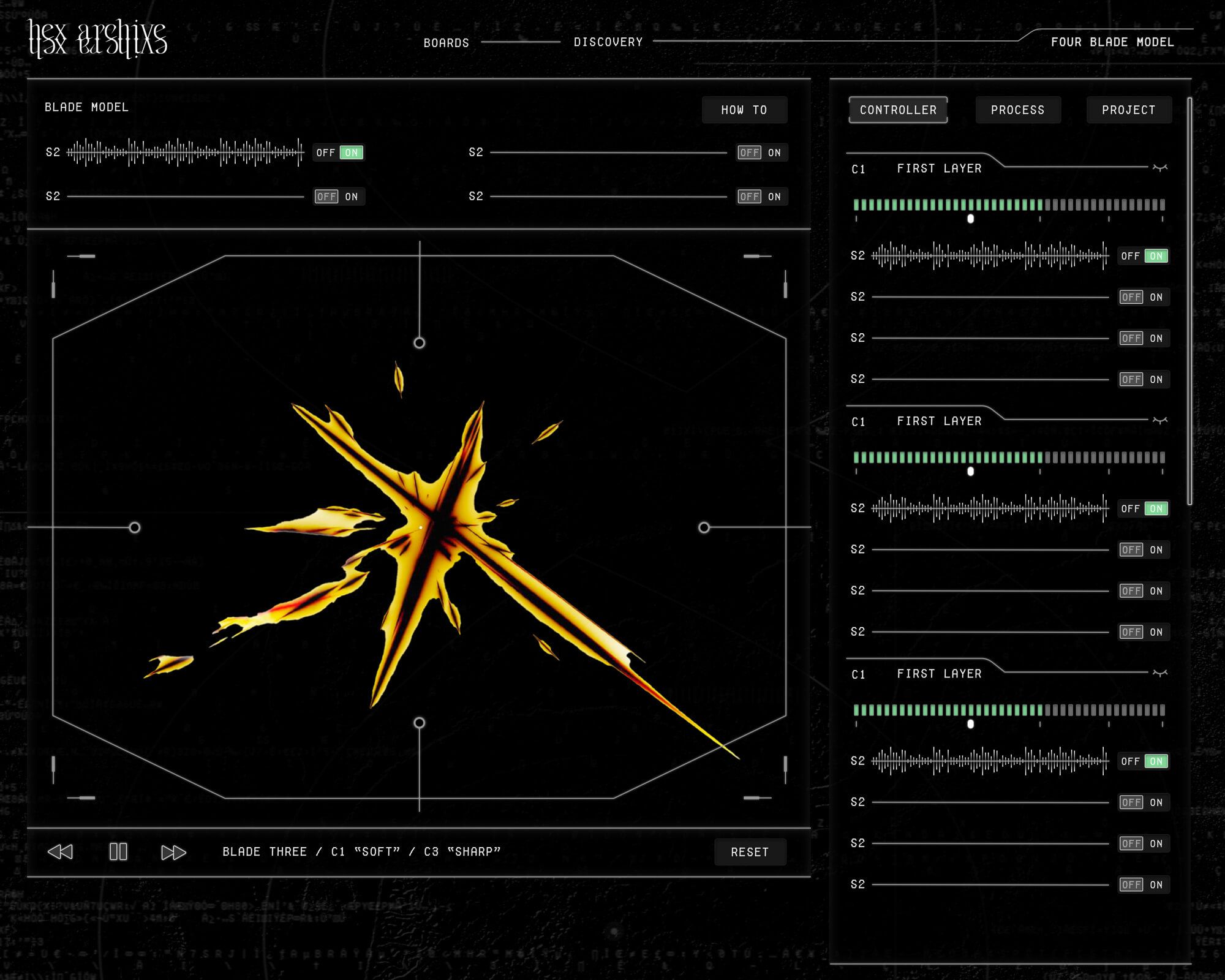1225x980 pixels.
Task: Toggle the top-right Blade Model S2 switch
Action: tap(761, 153)
